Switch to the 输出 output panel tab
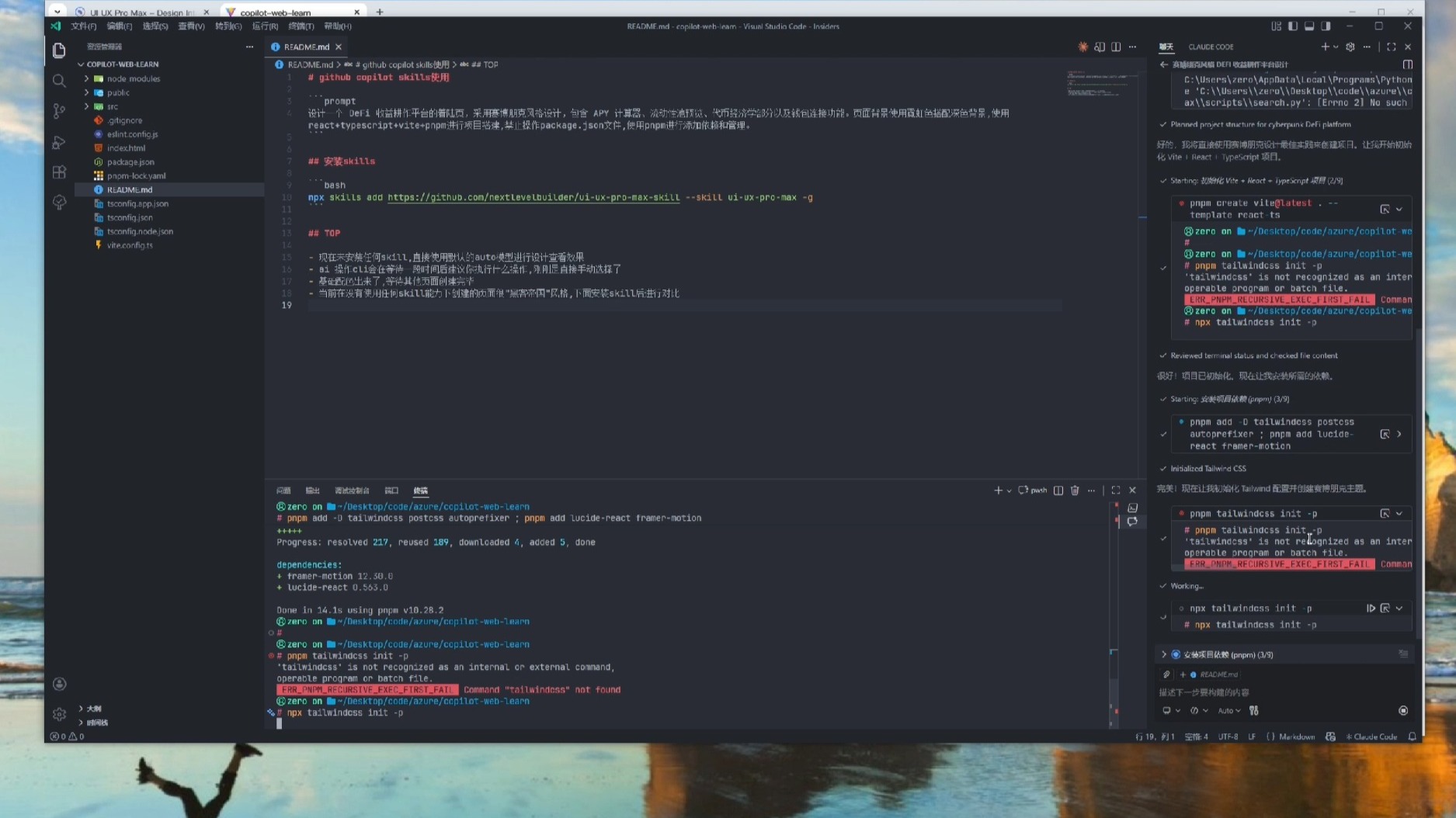This screenshot has width=1456, height=818. coord(312,490)
